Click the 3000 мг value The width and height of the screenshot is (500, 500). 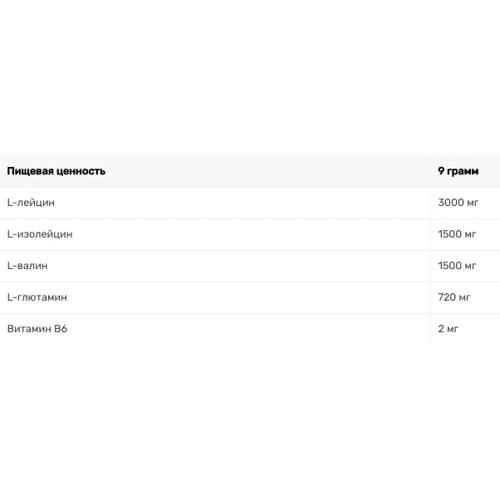tap(458, 202)
